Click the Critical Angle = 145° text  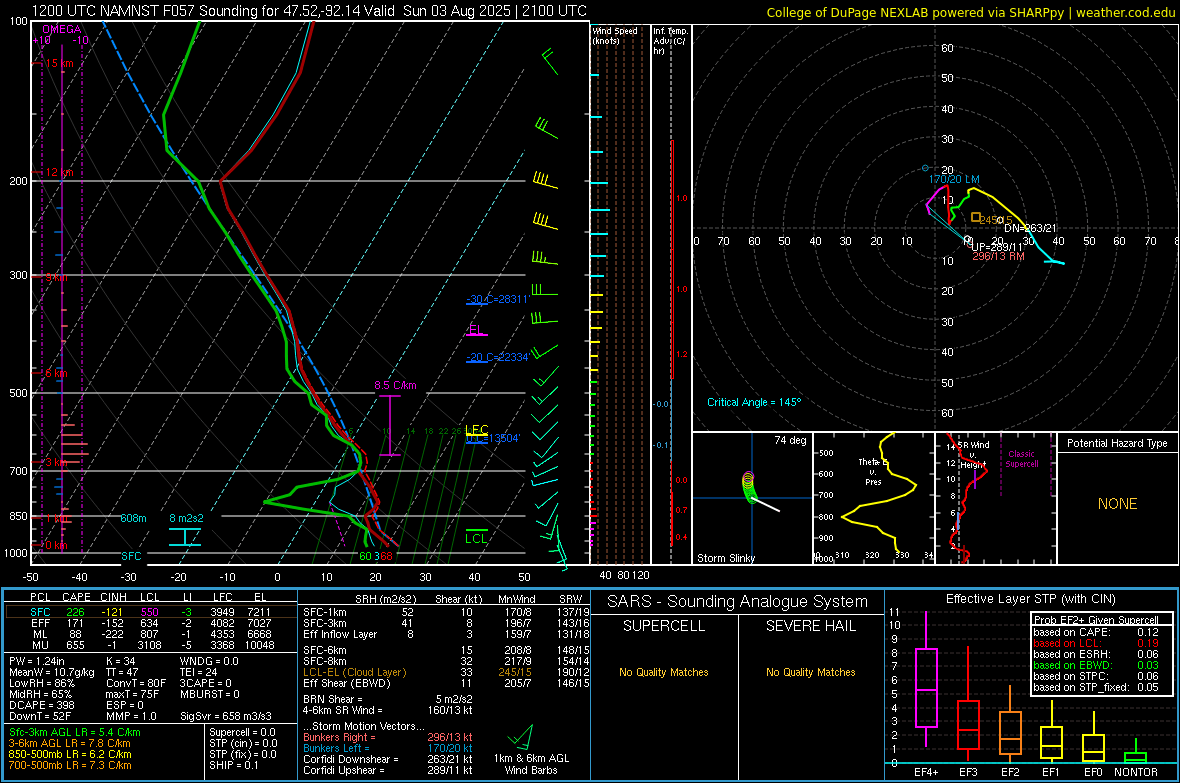click(754, 402)
